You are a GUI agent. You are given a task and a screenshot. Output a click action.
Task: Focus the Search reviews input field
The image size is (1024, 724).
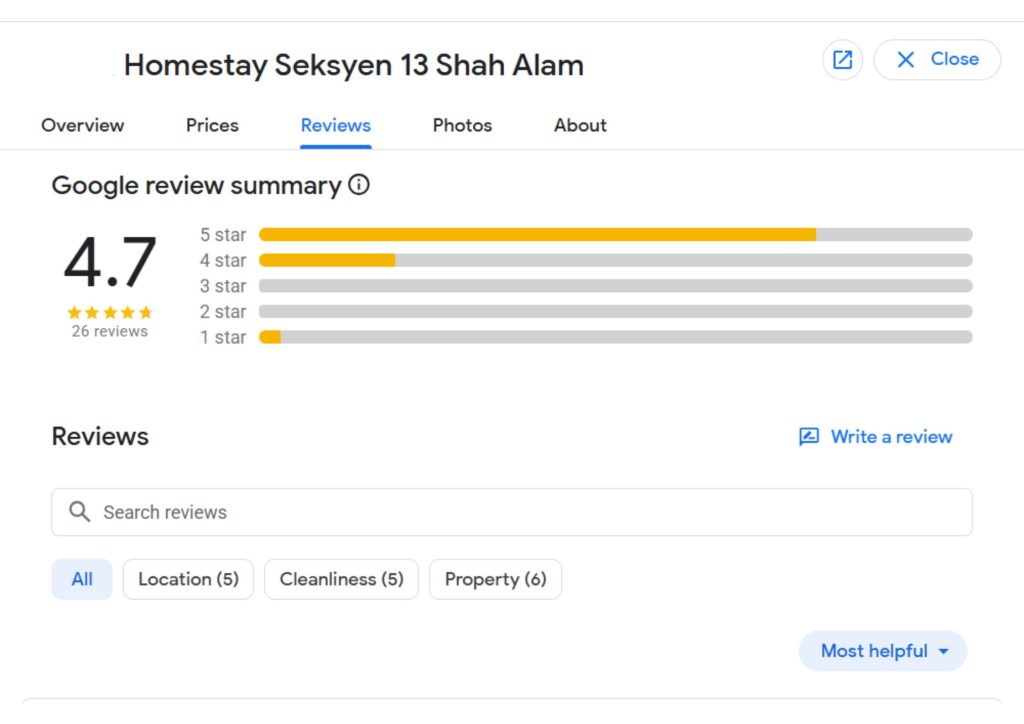tap(530, 512)
